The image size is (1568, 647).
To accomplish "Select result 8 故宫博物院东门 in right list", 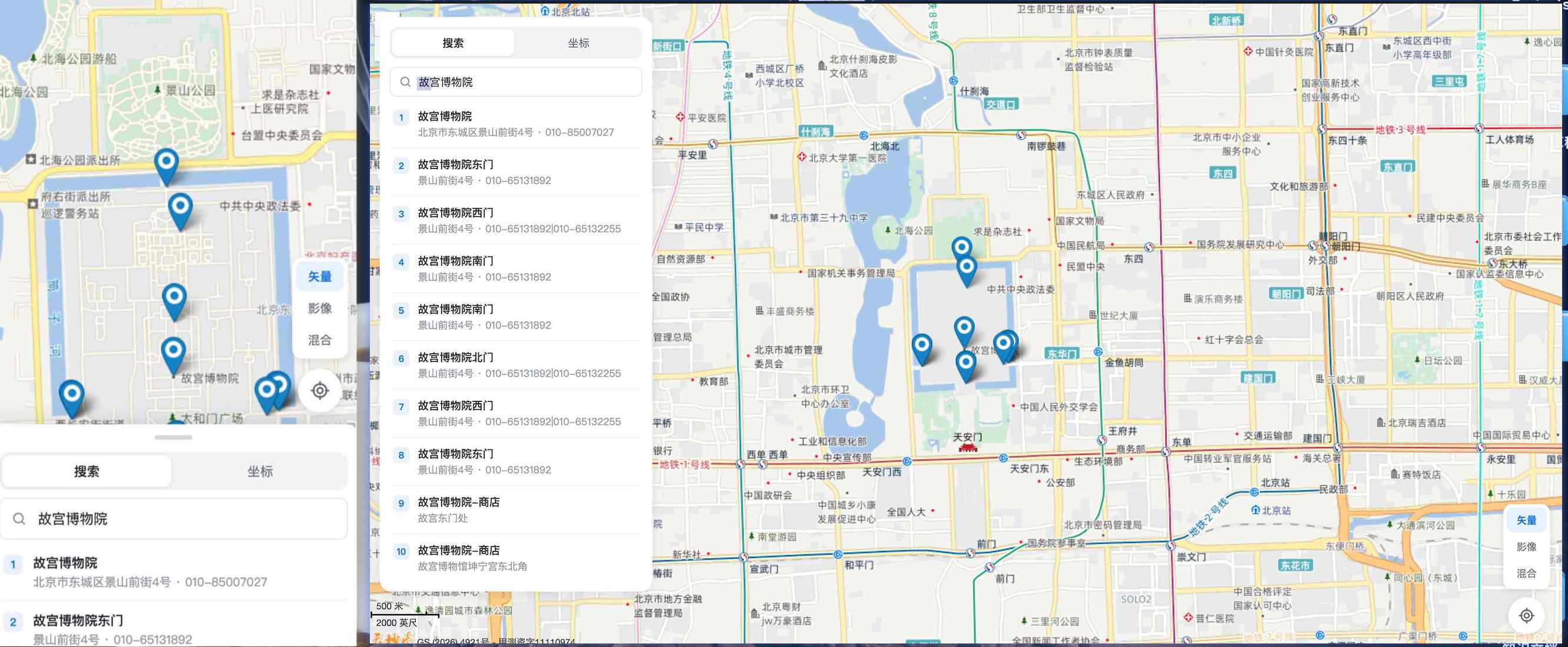I will click(x=515, y=462).
